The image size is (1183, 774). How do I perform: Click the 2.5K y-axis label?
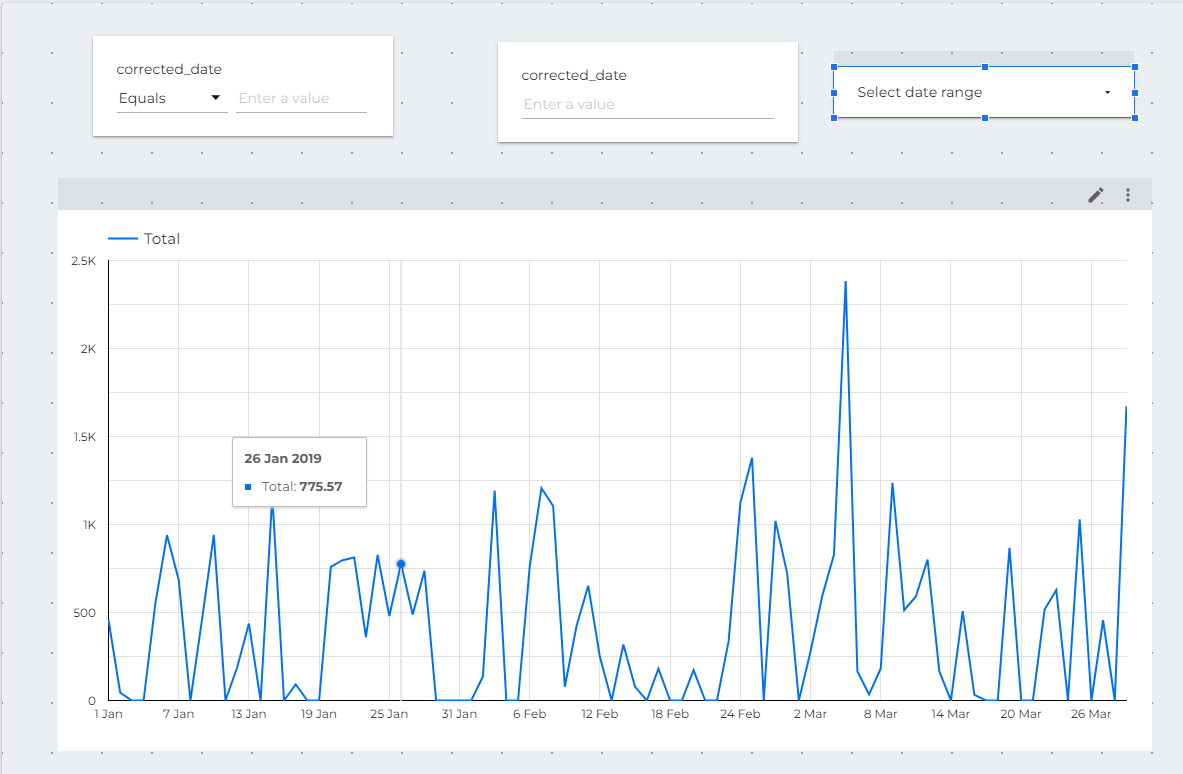pyautogui.click(x=84, y=261)
